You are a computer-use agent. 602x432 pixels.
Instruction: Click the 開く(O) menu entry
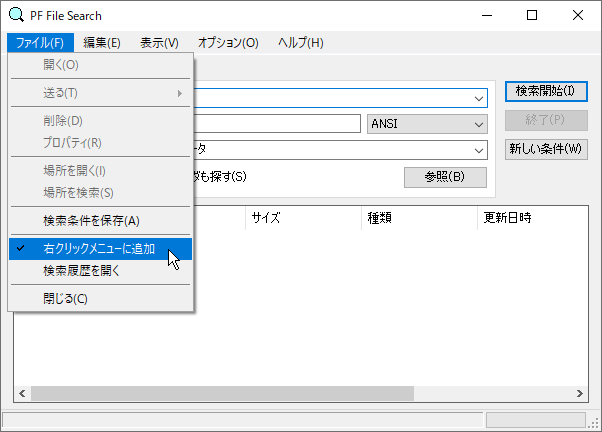[101, 65]
